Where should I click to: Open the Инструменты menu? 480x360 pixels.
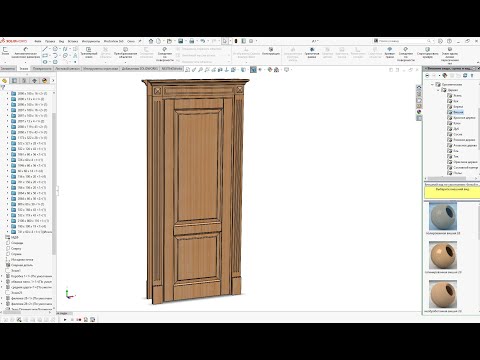point(91,41)
